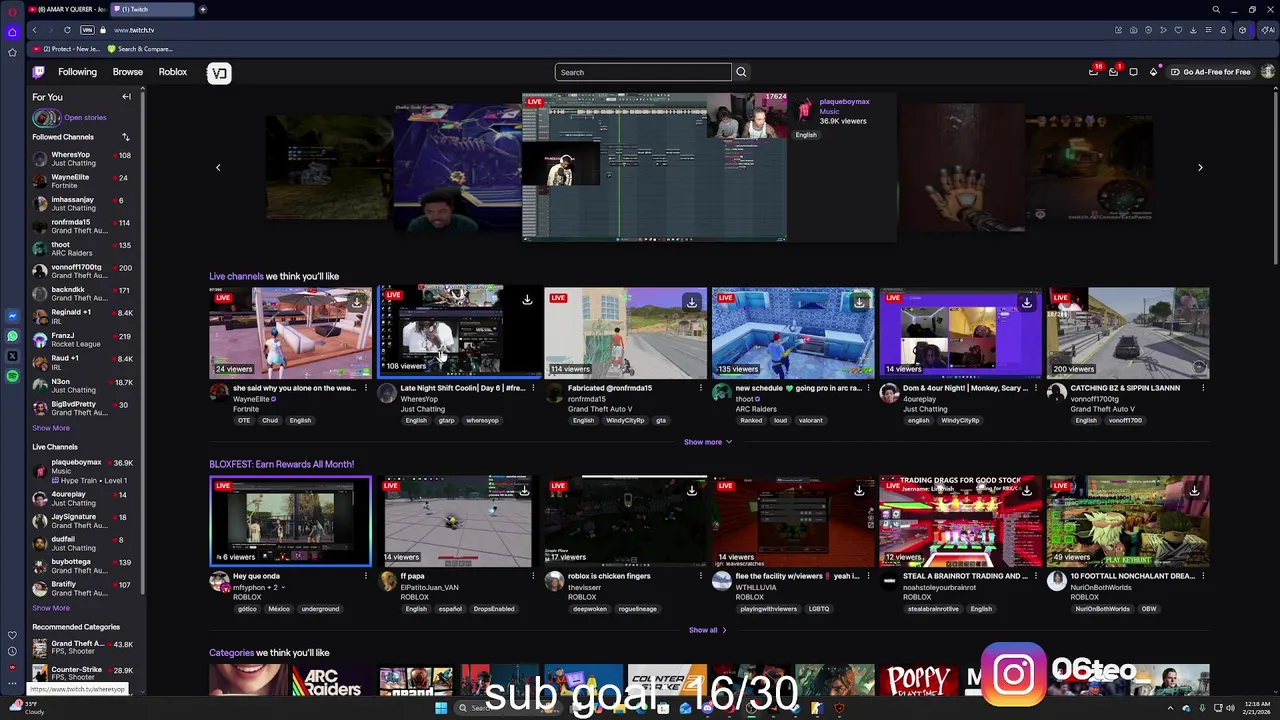Open the Spotify sidebar icon
This screenshot has width=1280, height=720.
click(12, 376)
